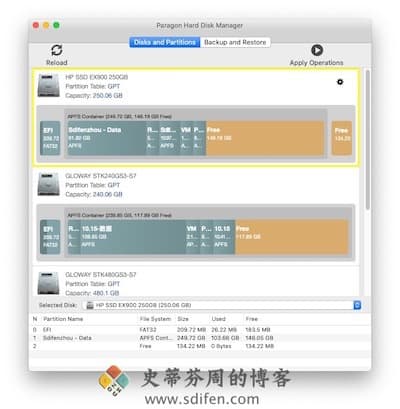Click the File System column header
The width and height of the screenshot is (400, 409).
[x=155, y=319]
